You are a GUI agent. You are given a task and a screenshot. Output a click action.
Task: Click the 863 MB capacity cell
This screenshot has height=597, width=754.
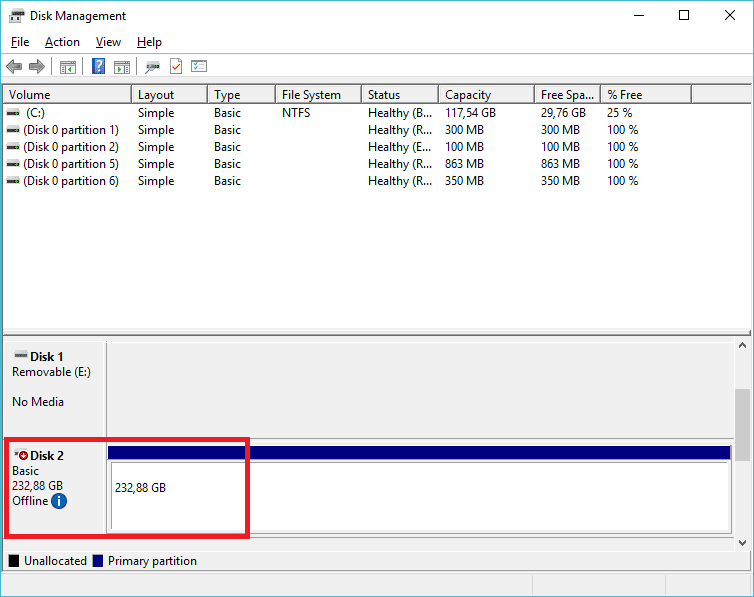click(x=464, y=164)
